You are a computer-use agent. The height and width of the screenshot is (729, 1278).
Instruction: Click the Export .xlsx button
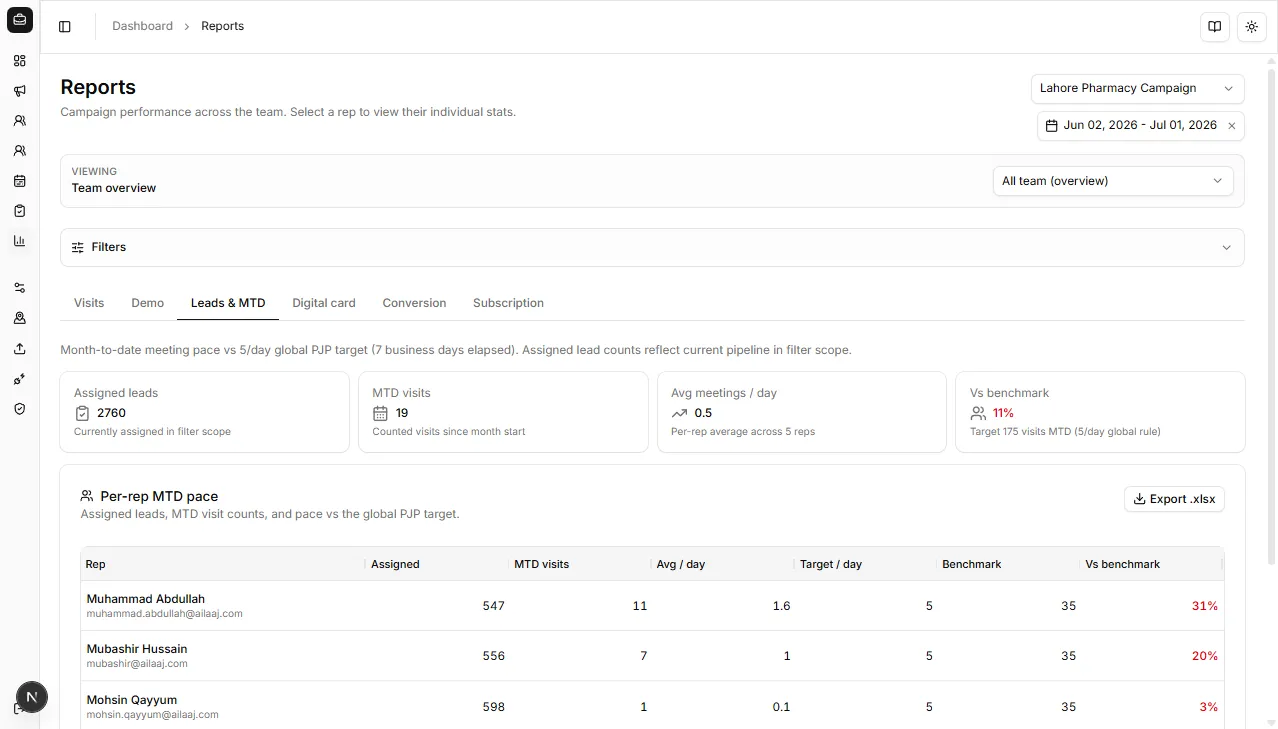(x=1175, y=499)
